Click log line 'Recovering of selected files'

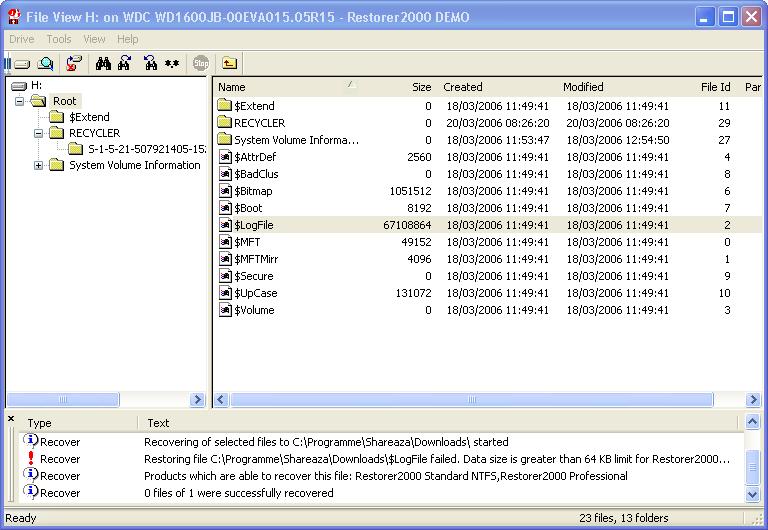(x=326, y=442)
